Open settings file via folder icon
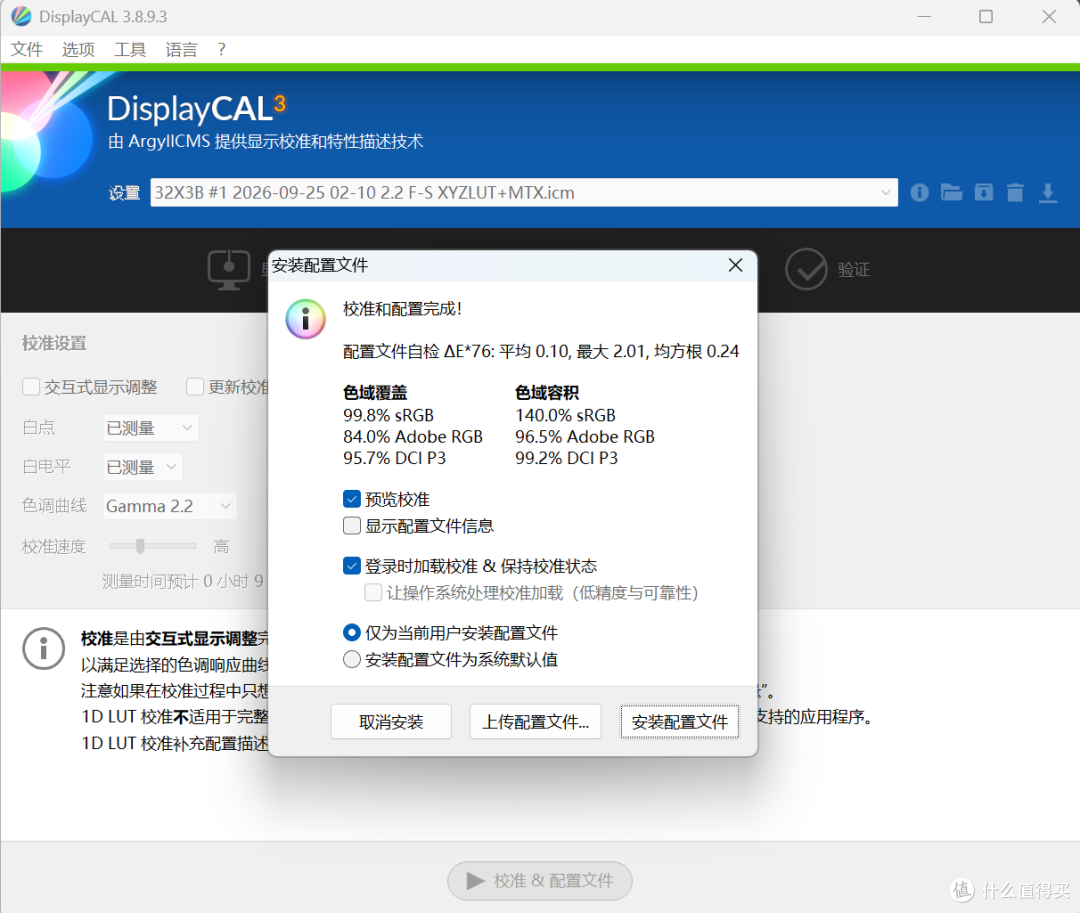The image size is (1080, 913). (x=951, y=192)
